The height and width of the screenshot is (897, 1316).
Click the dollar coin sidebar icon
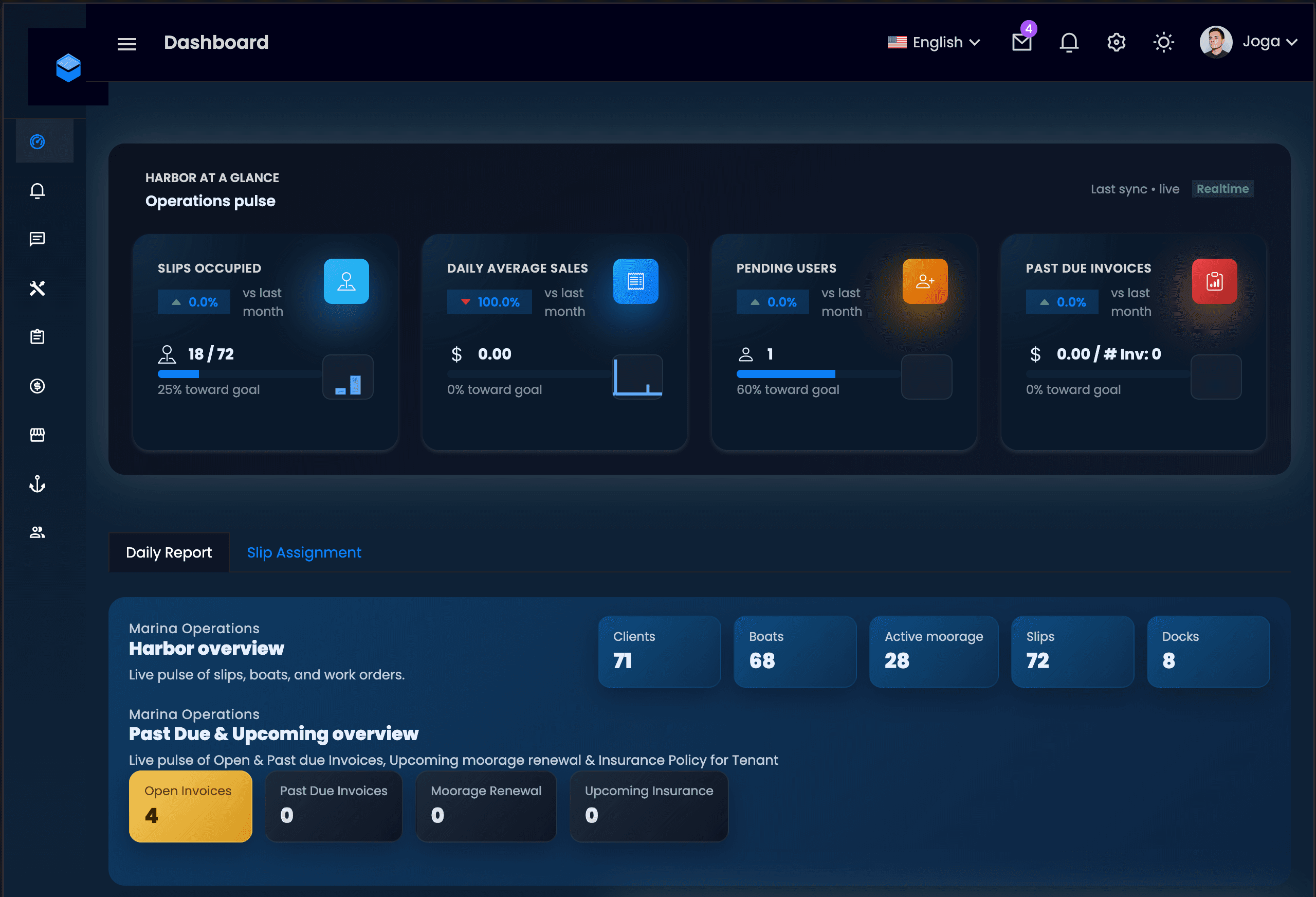point(38,386)
